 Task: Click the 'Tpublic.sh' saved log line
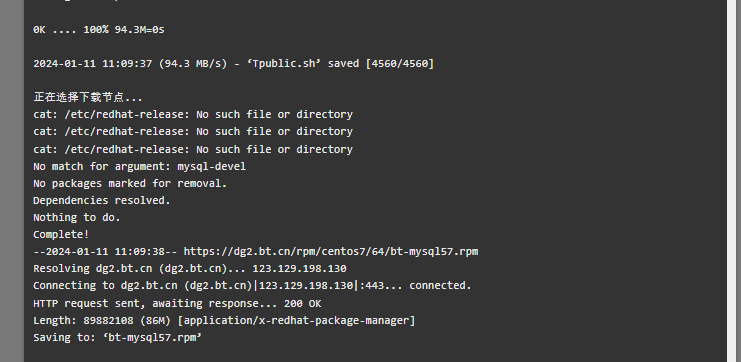click(x=233, y=63)
